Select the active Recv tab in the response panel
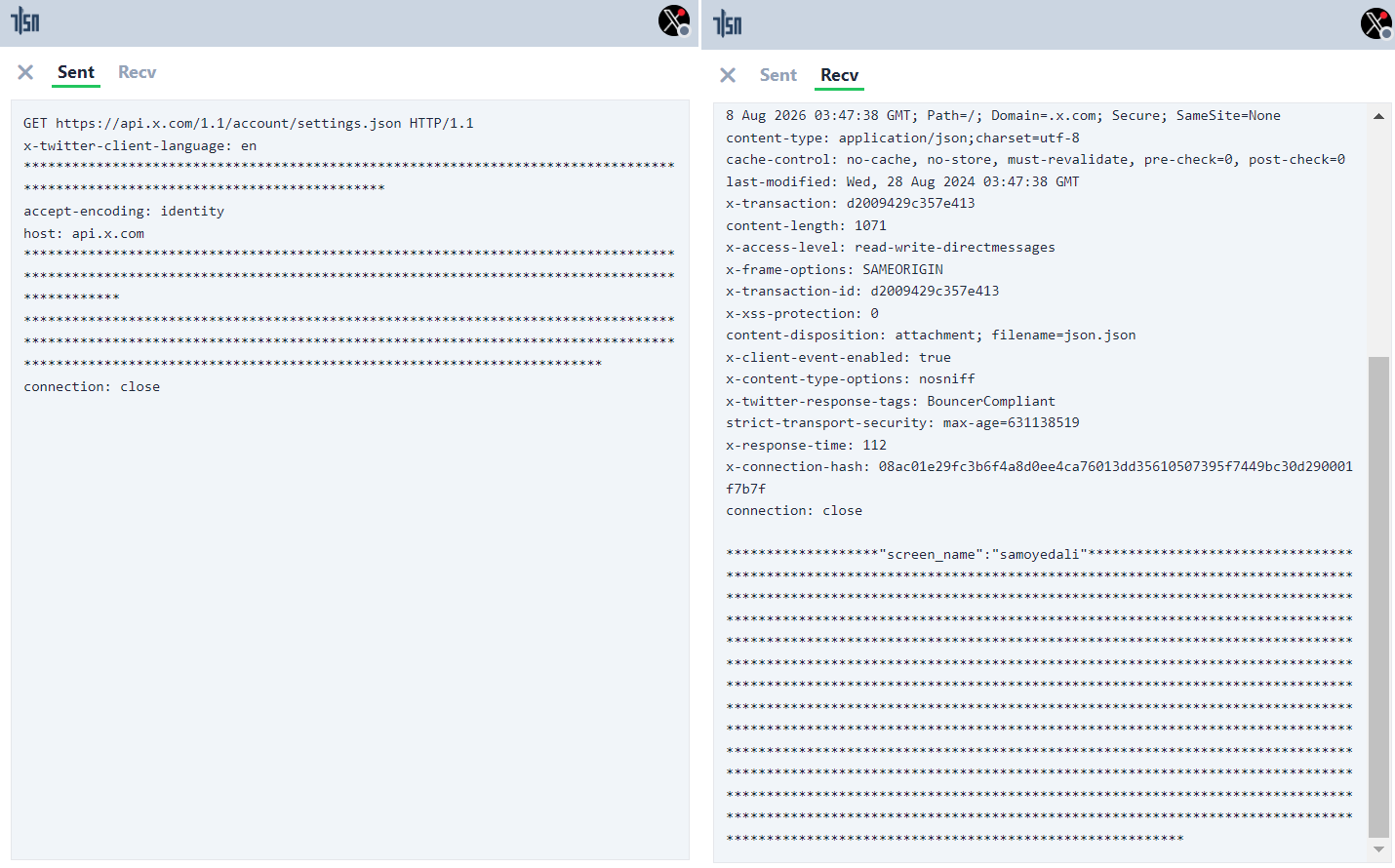1395x868 pixels. [839, 75]
